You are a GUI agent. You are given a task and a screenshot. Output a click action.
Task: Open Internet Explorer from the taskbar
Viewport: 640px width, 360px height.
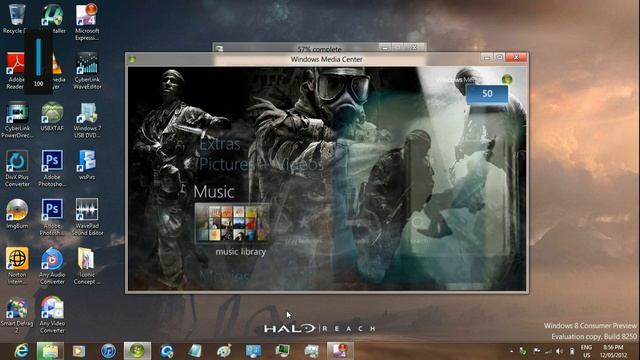click(x=21, y=351)
